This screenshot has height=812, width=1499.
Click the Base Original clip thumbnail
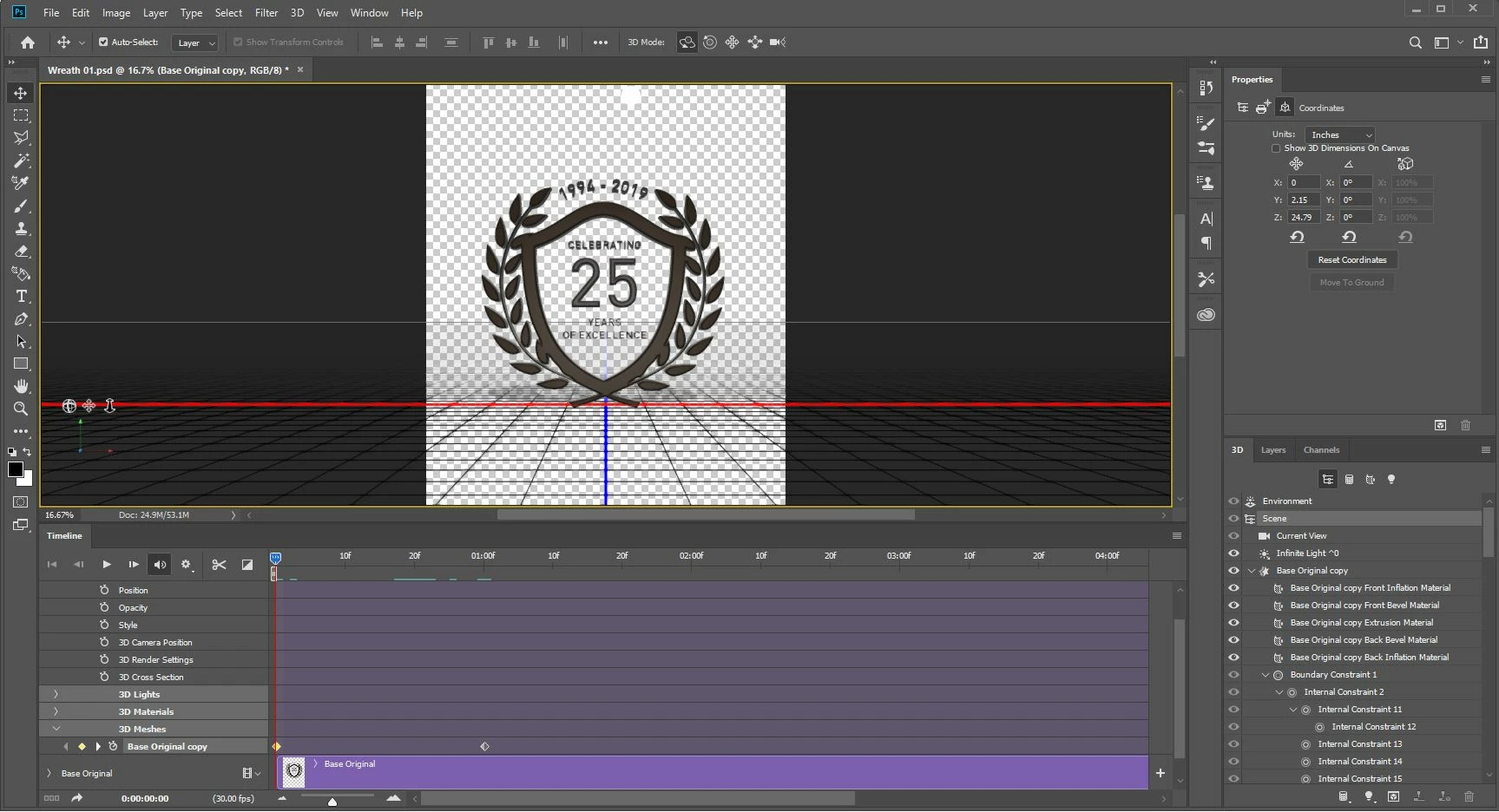[294, 771]
